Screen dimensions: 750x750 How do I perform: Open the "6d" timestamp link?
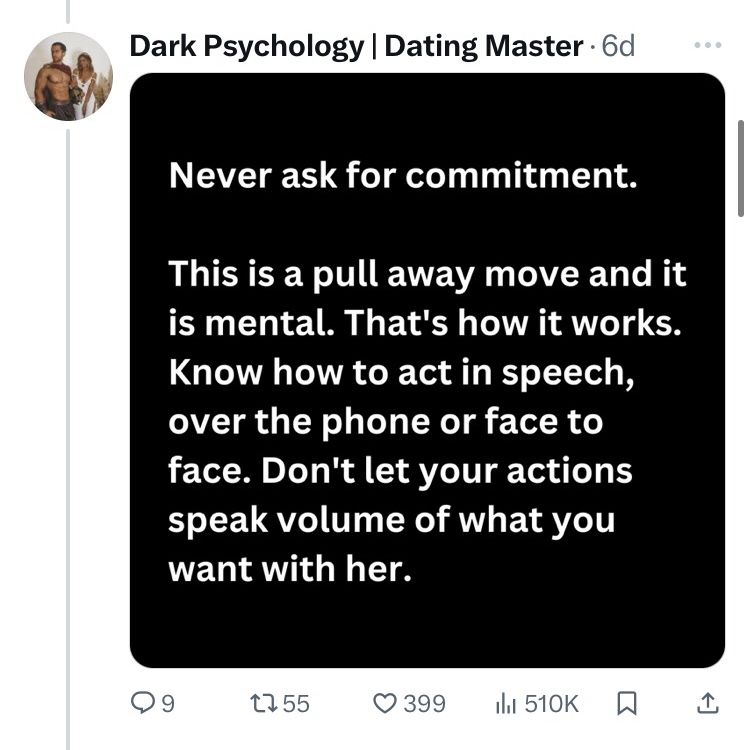618,46
